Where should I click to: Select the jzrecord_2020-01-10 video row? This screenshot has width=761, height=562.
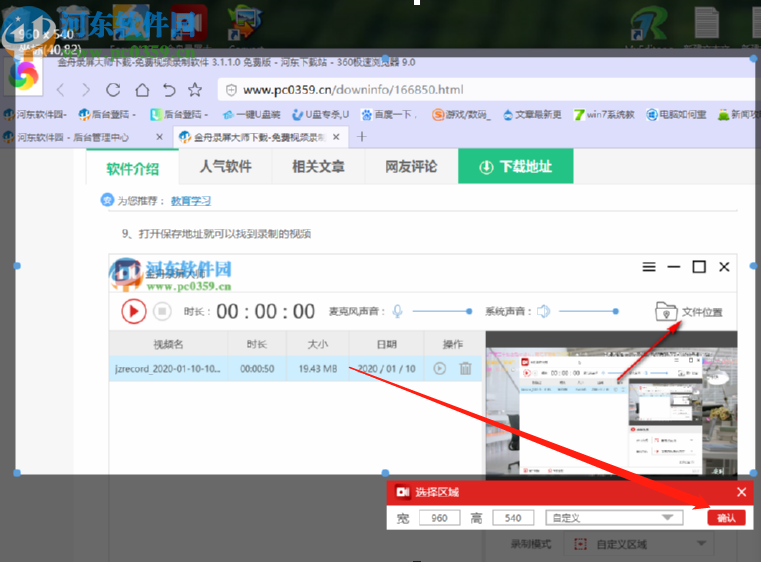click(x=296, y=369)
